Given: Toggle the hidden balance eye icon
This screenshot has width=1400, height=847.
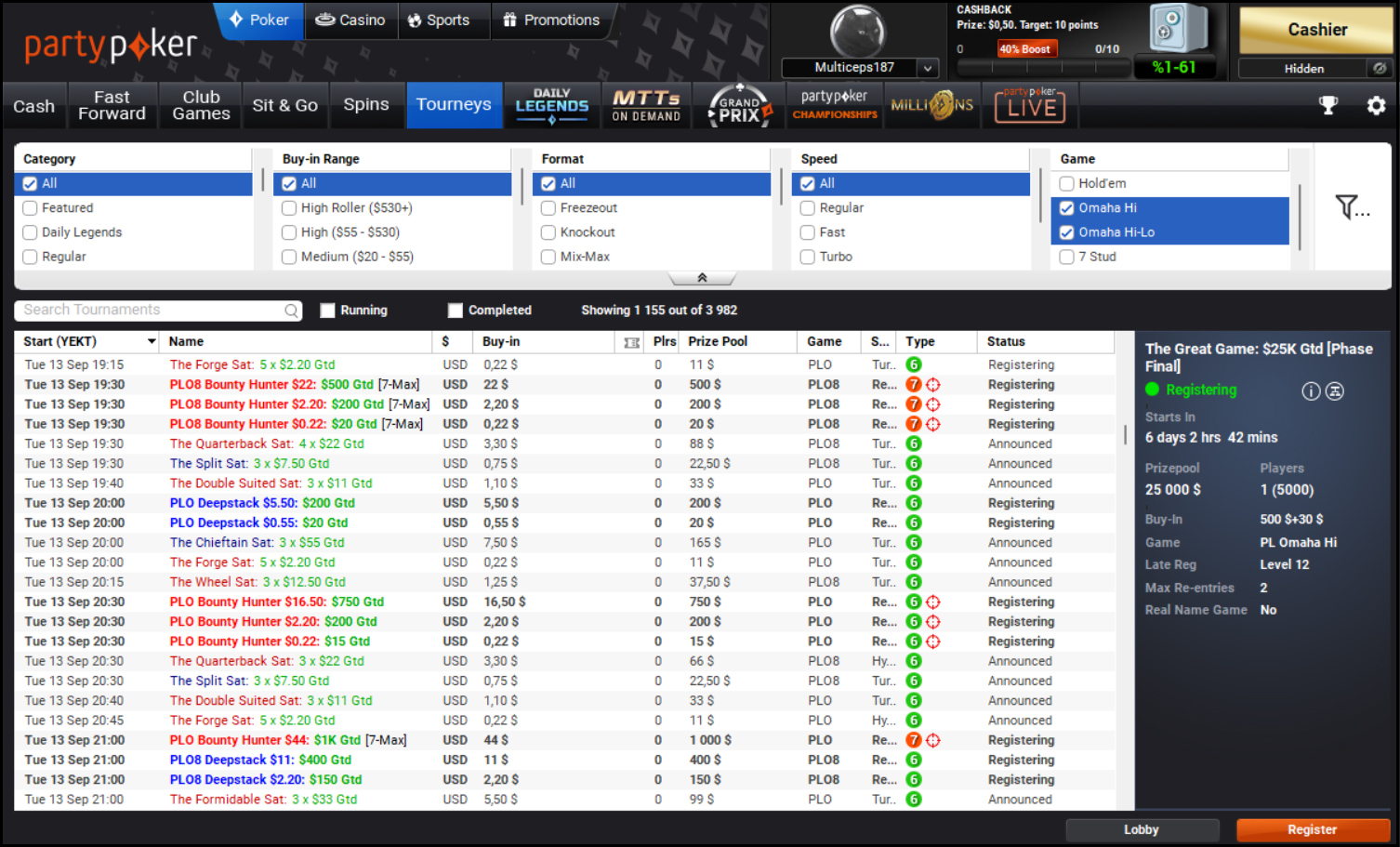Looking at the screenshot, I should point(1380,68).
